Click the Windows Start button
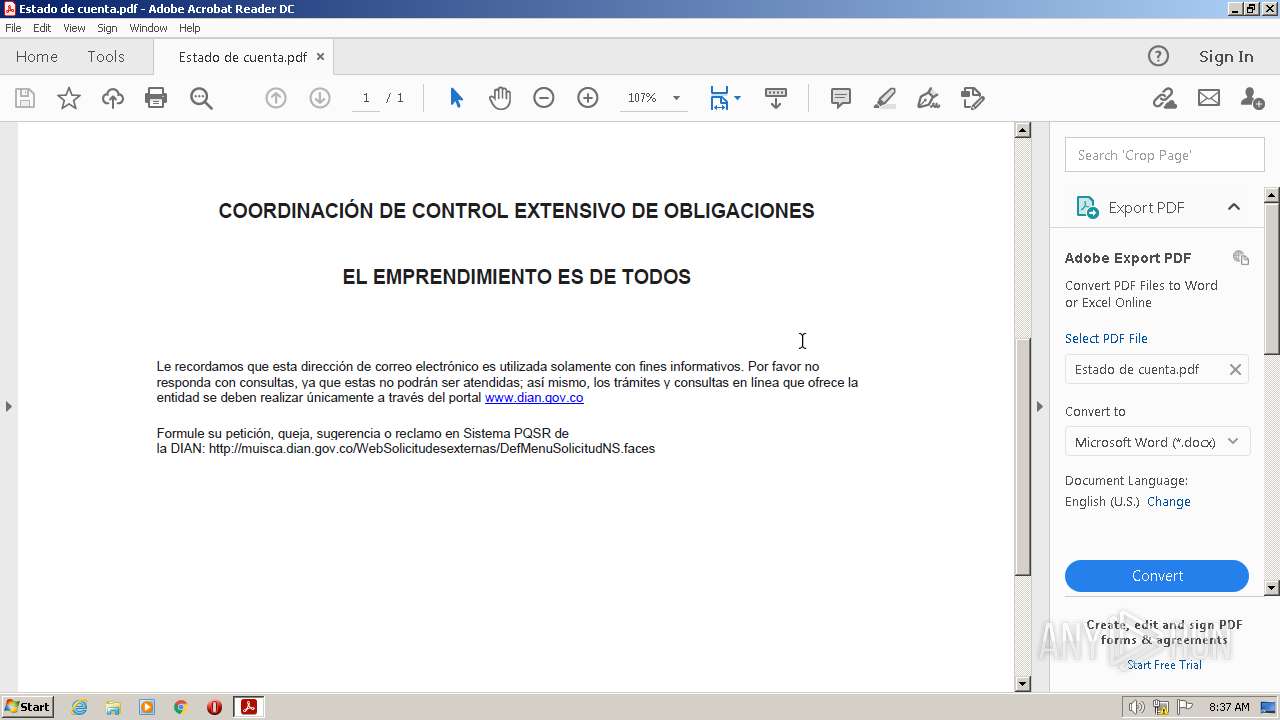The height and width of the screenshot is (720, 1280). coord(27,707)
